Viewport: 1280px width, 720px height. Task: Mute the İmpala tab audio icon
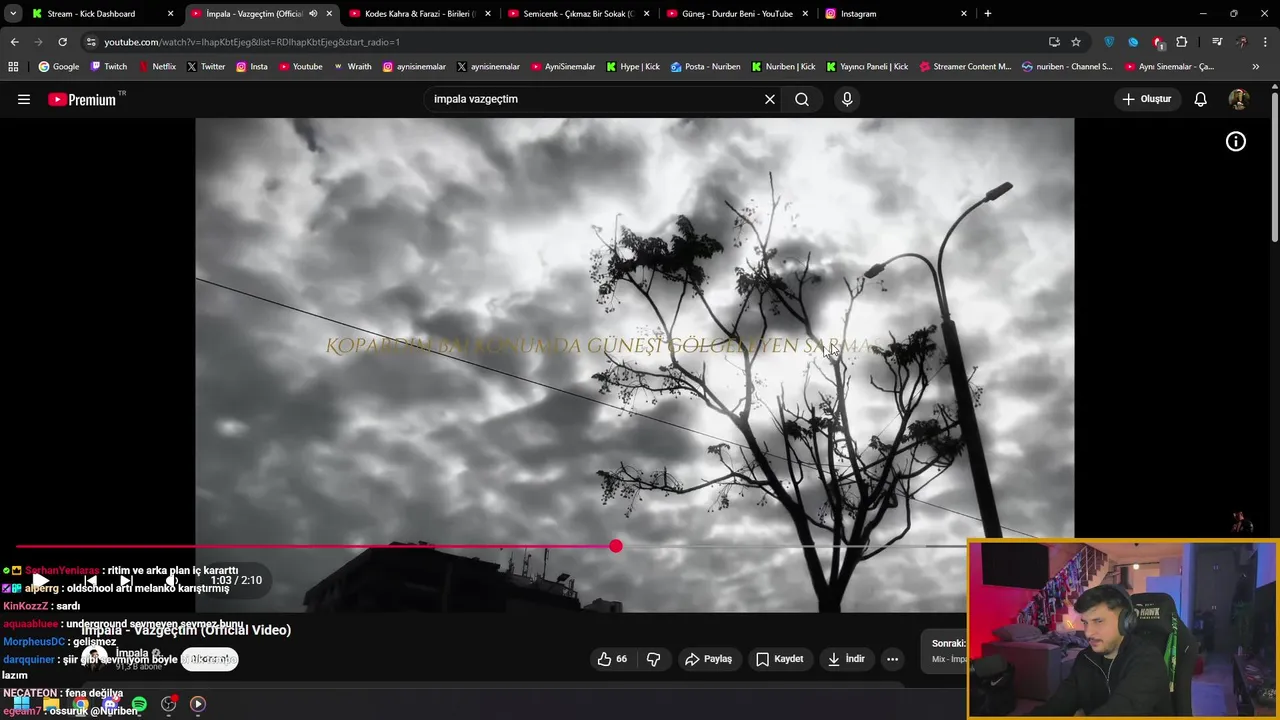(x=313, y=14)
